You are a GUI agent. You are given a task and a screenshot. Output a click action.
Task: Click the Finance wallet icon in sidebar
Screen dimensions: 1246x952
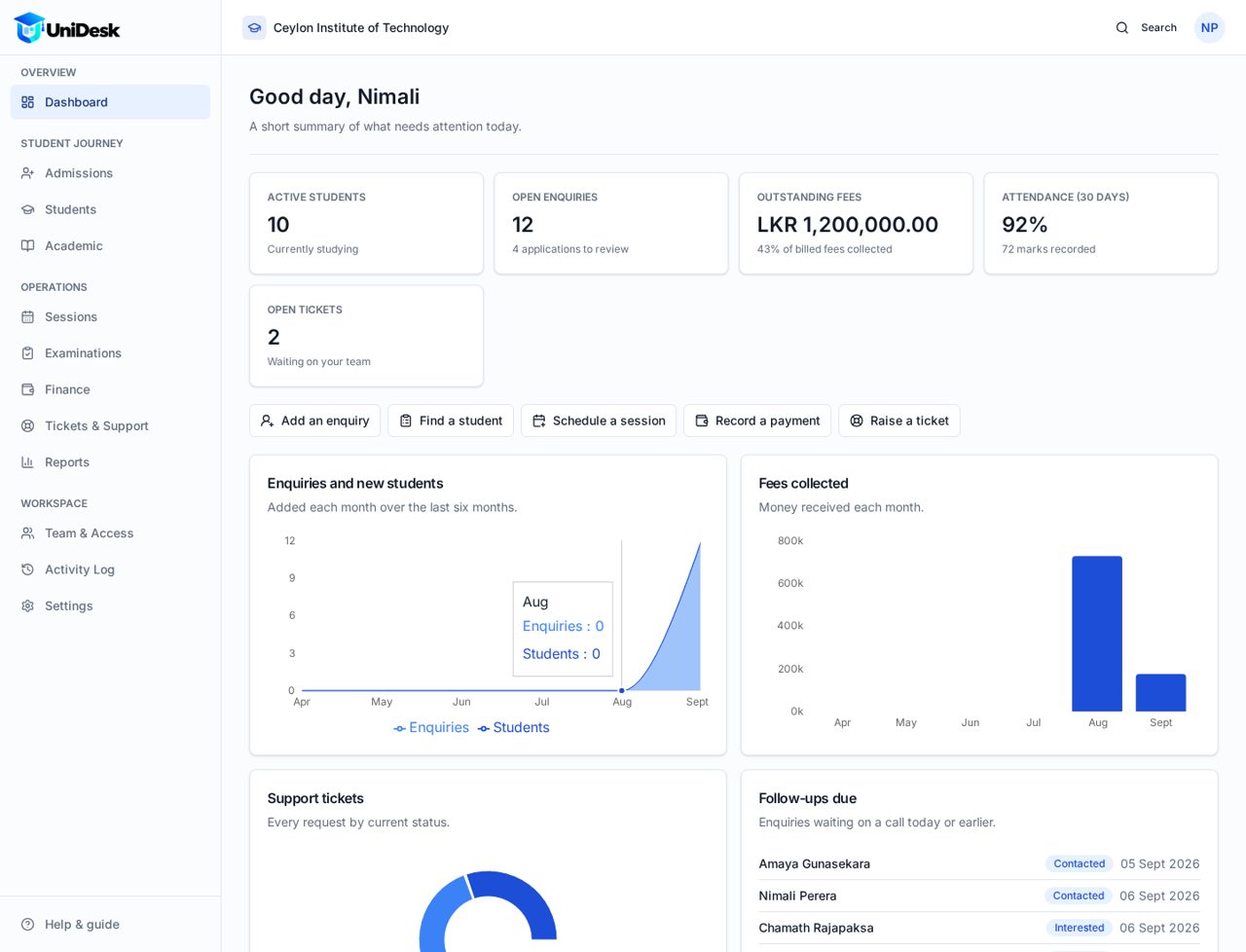(28, 389)
